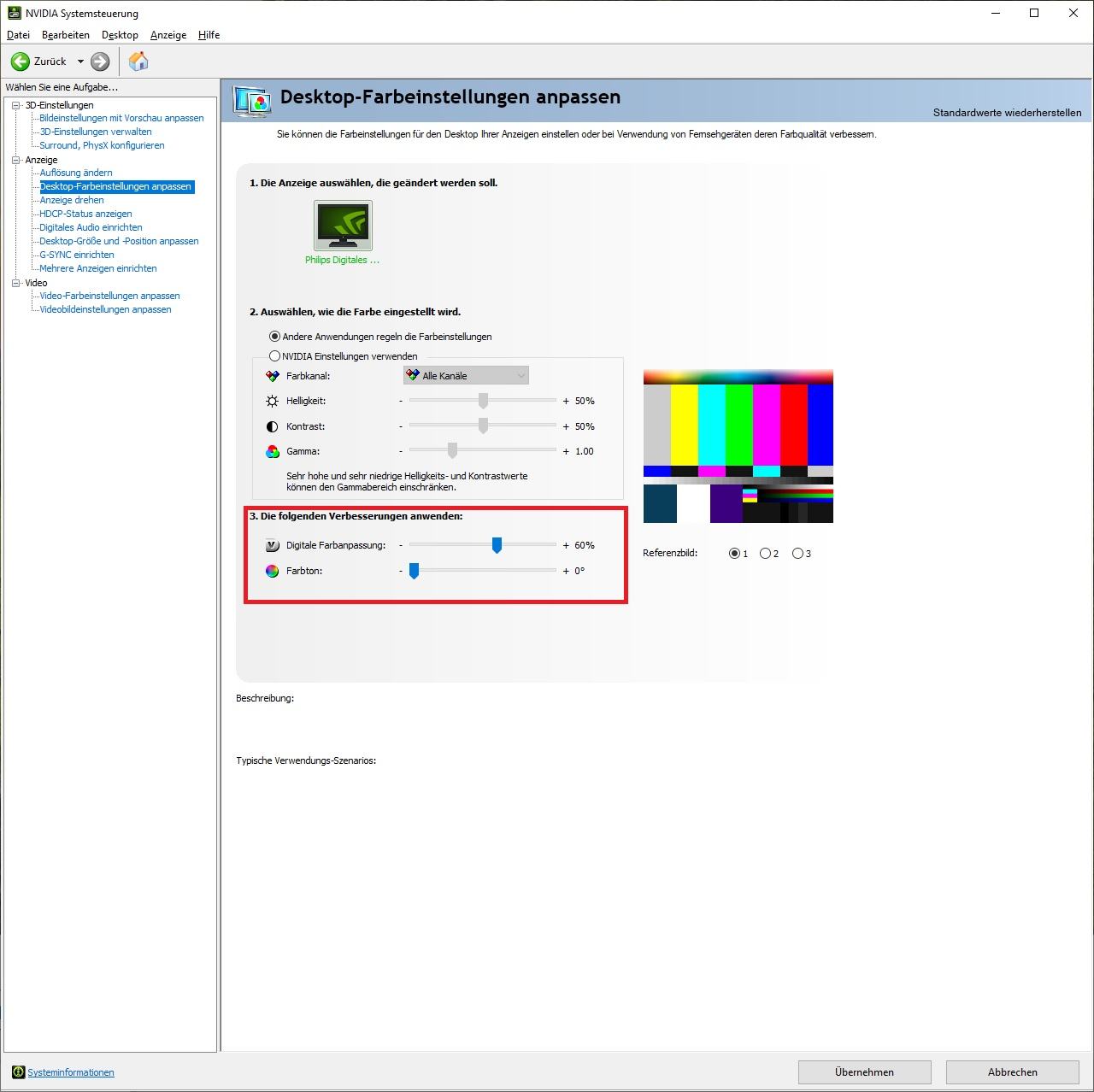Click the Zurück text label
Screen dimensions: 1094x1092
pos(50,62)
